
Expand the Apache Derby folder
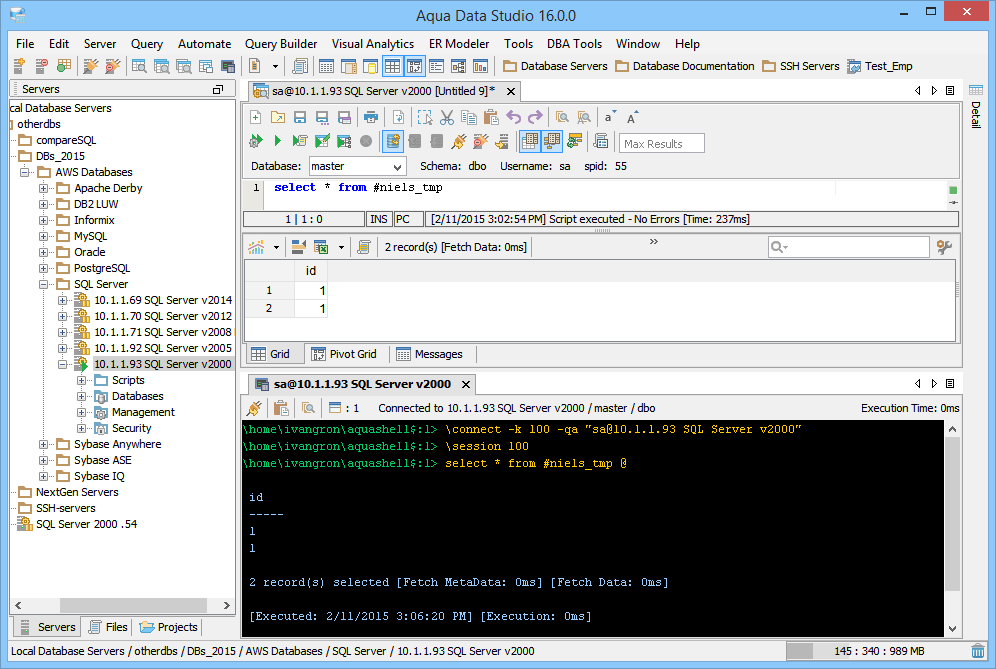(x=43, y=188)
